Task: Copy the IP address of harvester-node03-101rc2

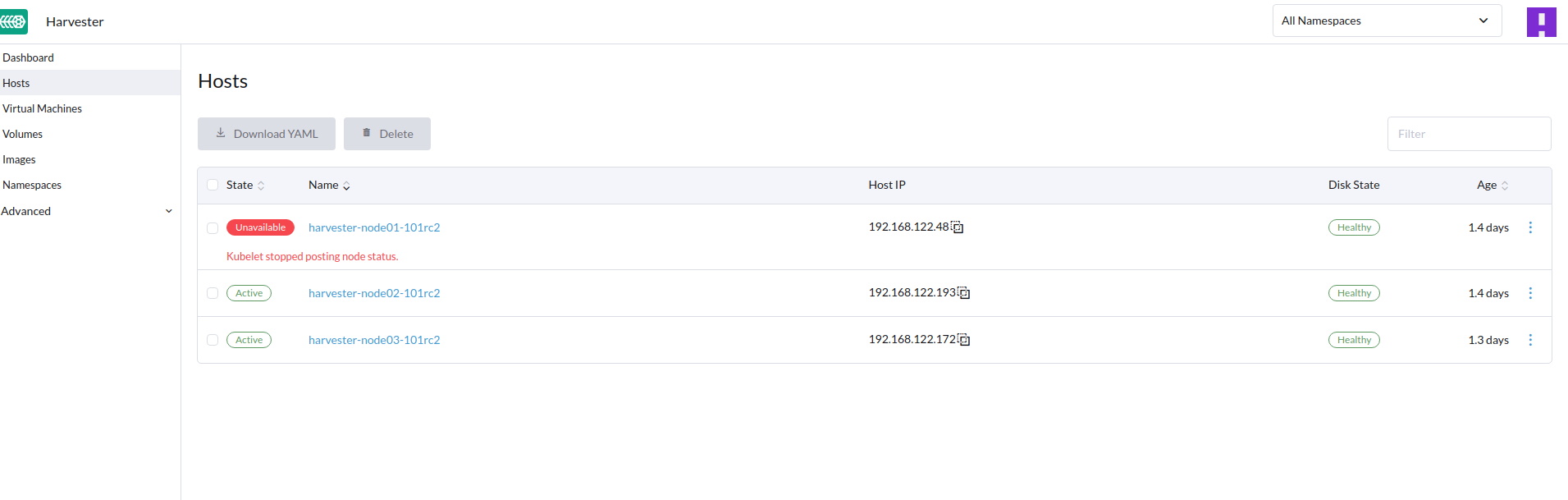Action: 964,339
